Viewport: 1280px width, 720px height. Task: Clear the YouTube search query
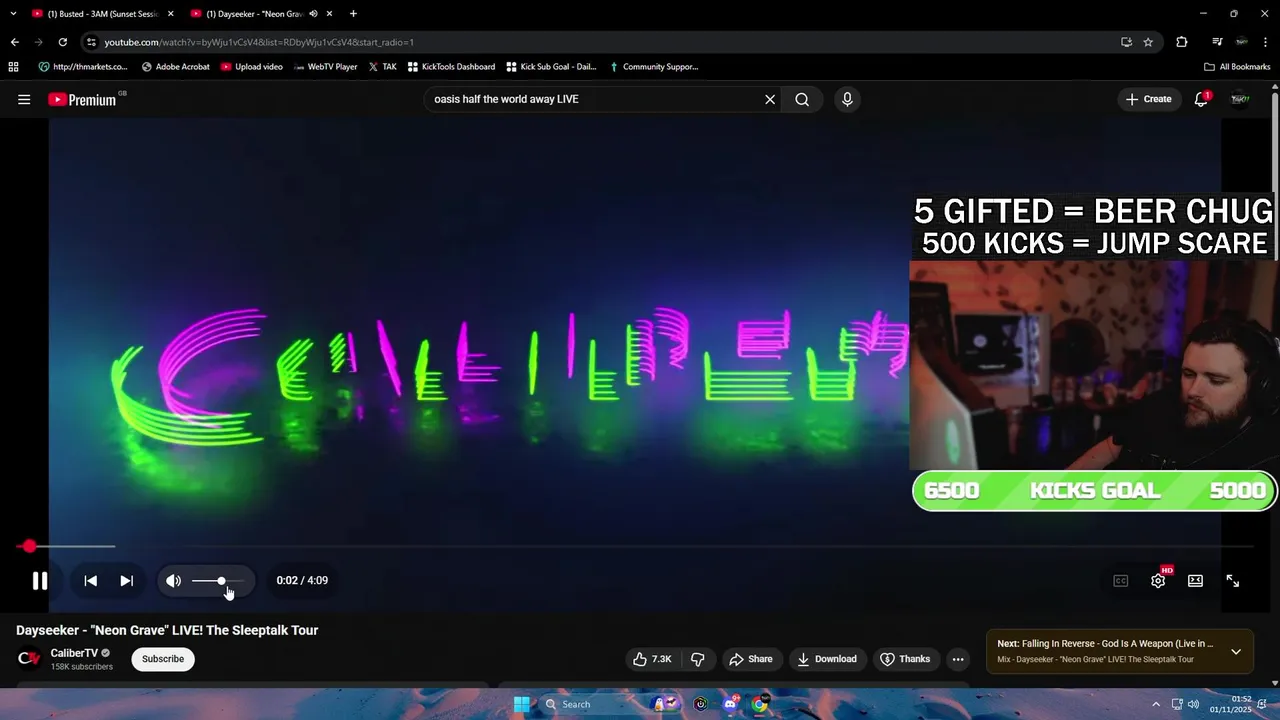770,99
